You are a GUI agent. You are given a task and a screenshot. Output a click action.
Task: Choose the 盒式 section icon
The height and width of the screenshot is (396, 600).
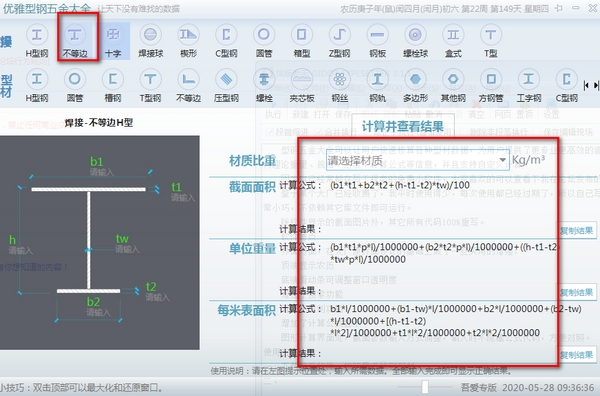(x=453, y=41)
